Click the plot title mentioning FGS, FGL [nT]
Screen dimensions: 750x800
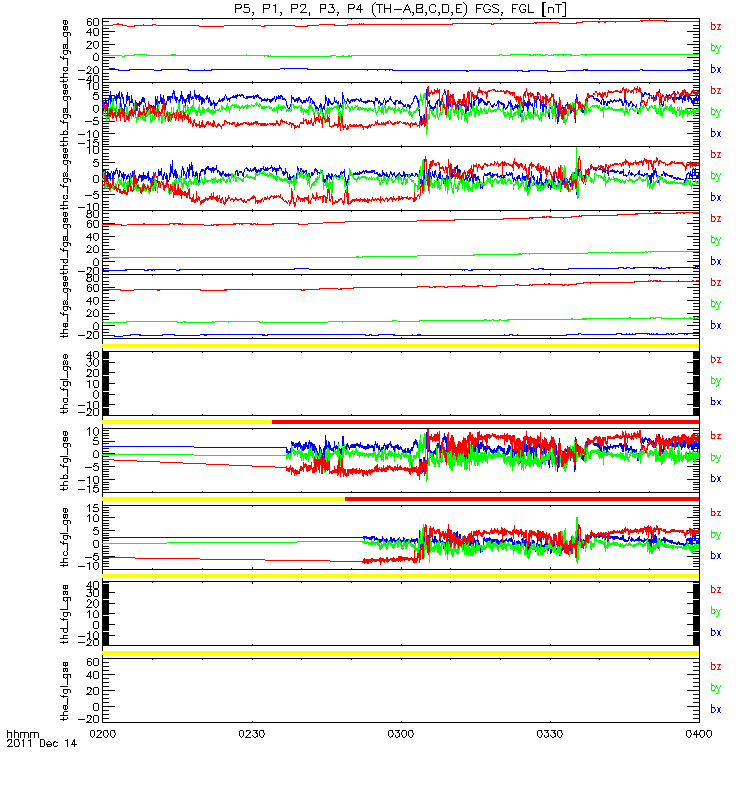click(401, 9)
